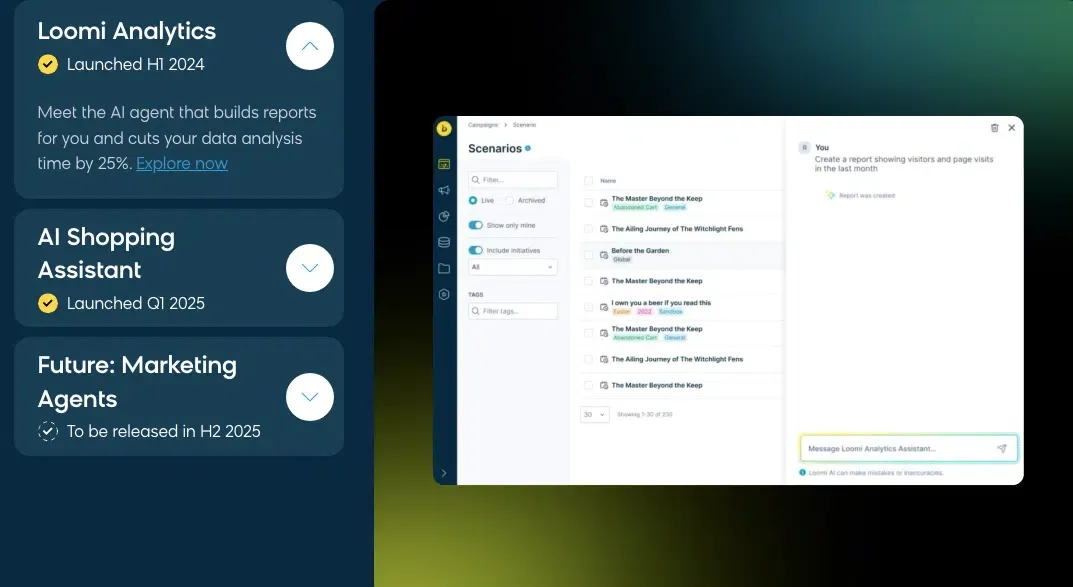Viewport: 1073px width, 587px height.
Task: Click the Campaigns breadcrumb
Action: (x=483, y=125)
